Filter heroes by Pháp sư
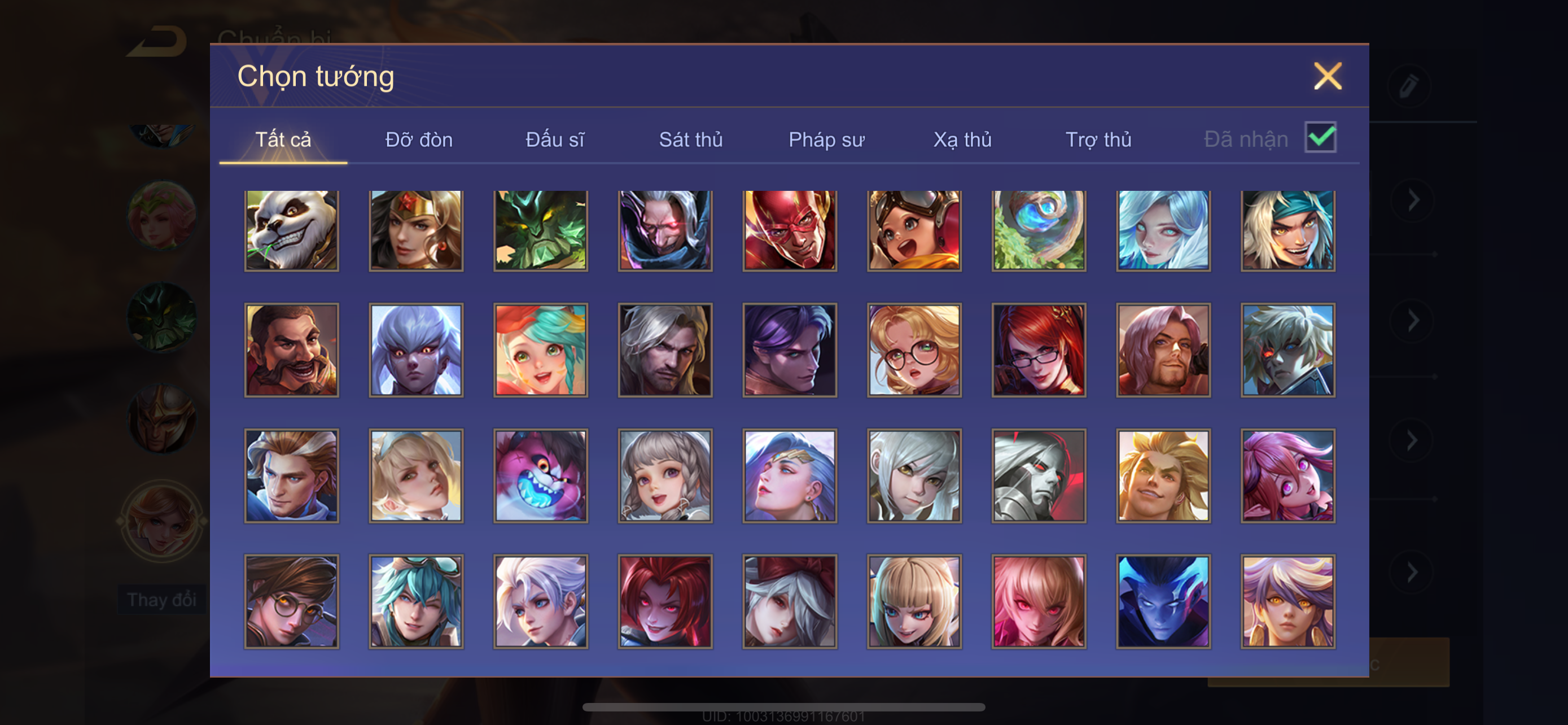This screenshot has width=1568, height=725. click(826, 139)
